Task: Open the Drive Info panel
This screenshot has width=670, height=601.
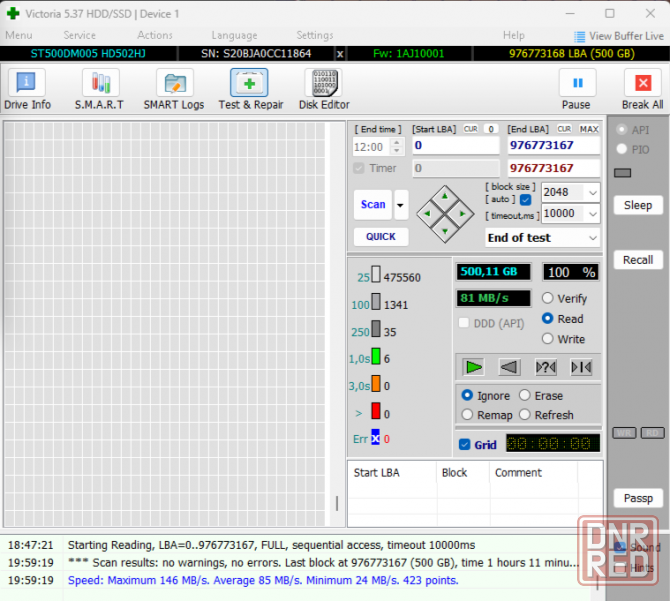Action: tap(27, 89)
